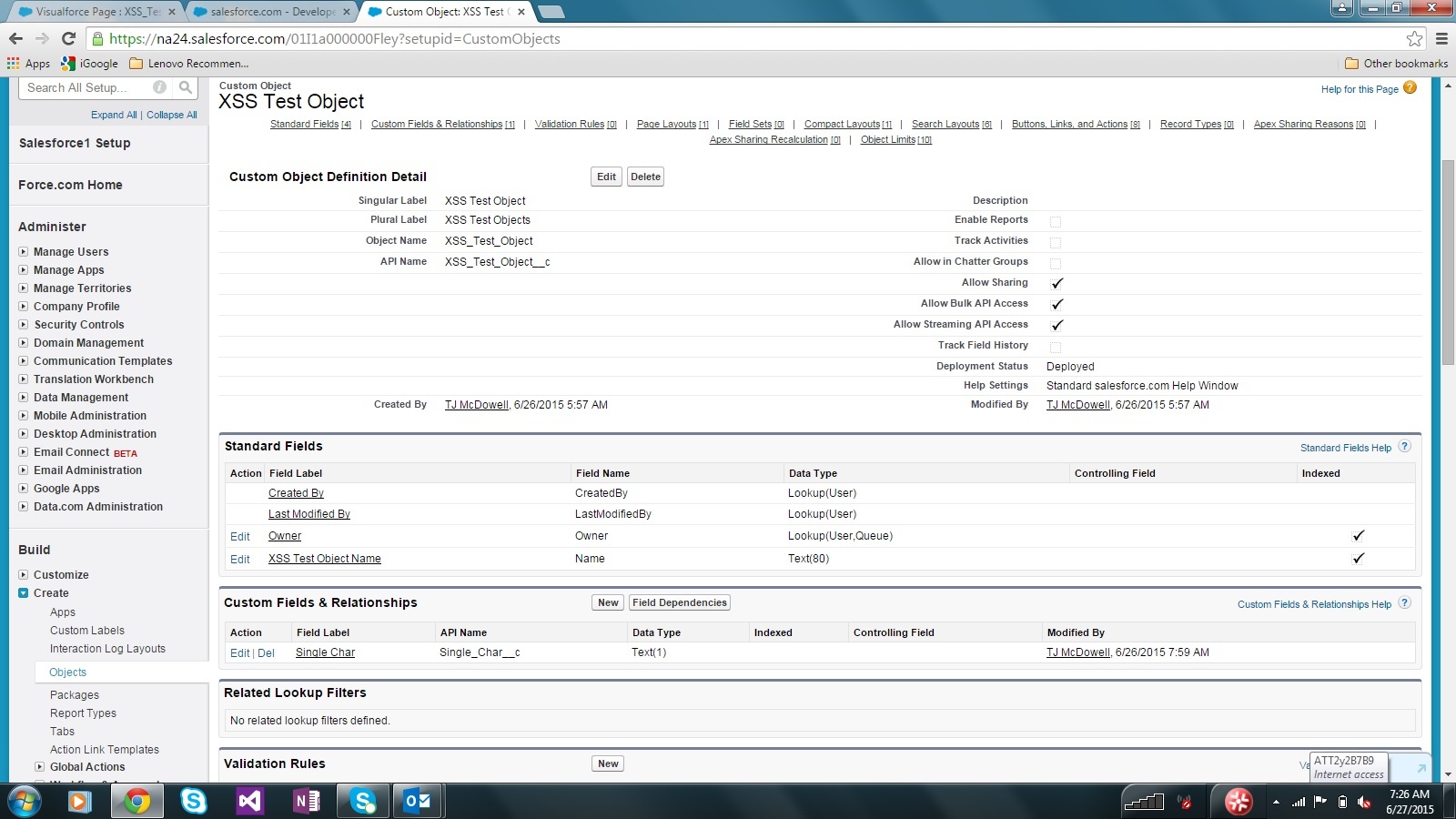1456x819 pixels.
Task: Expand Security Controls in the sidebar
Action: (24, 325)
